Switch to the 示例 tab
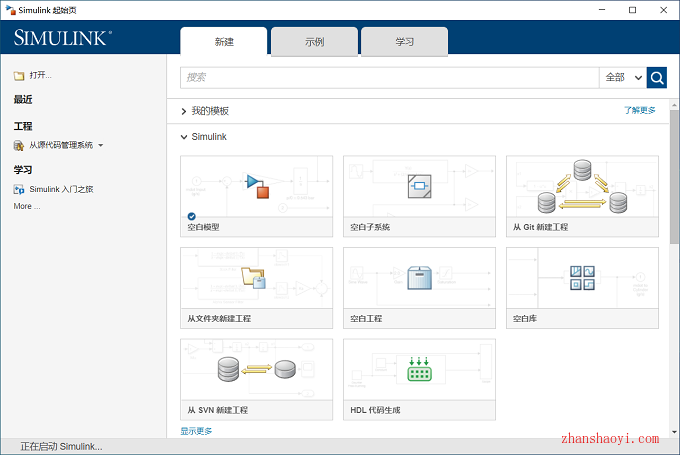680x455 pixels. click(x=314, y=42)
